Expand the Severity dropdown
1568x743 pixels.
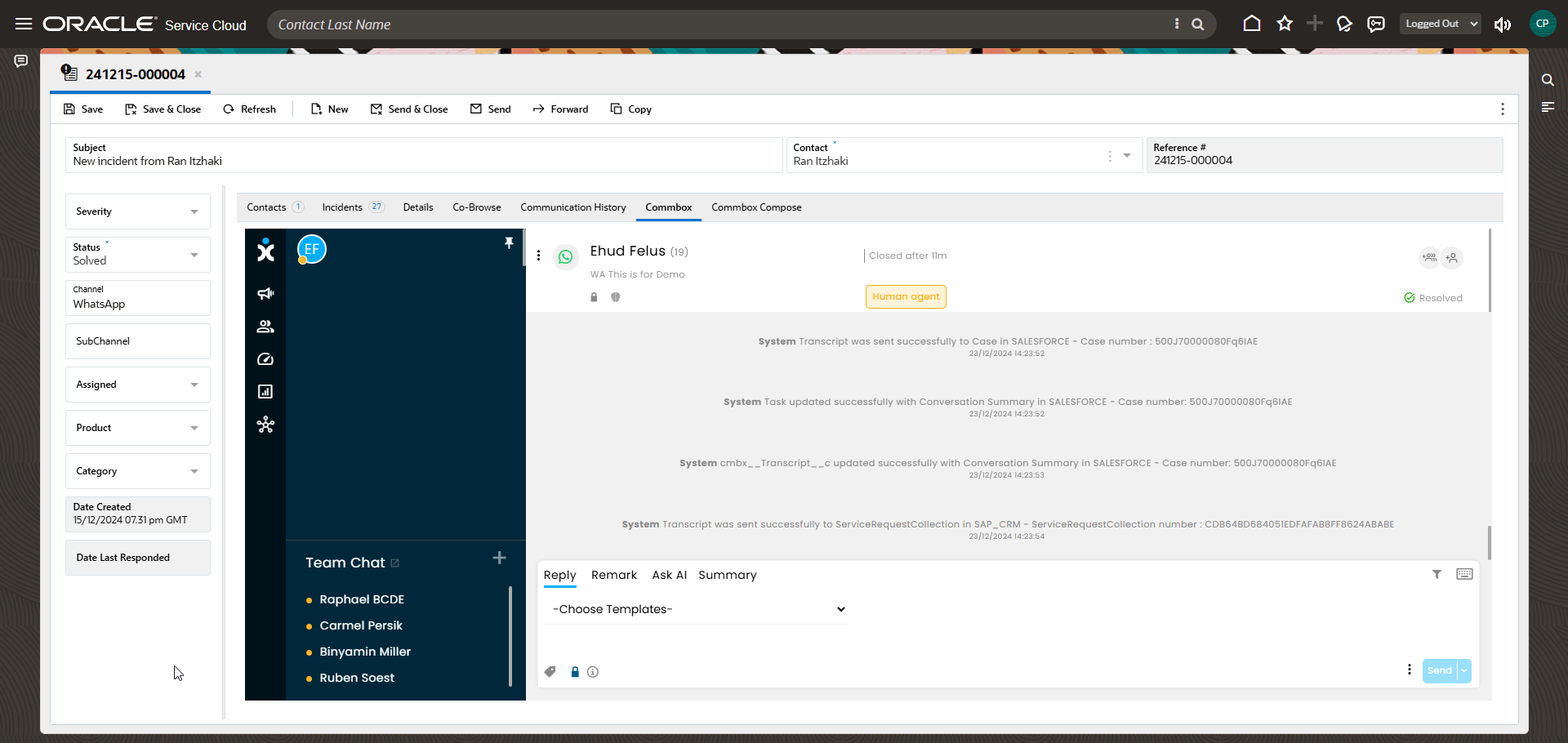pos(138,211)
